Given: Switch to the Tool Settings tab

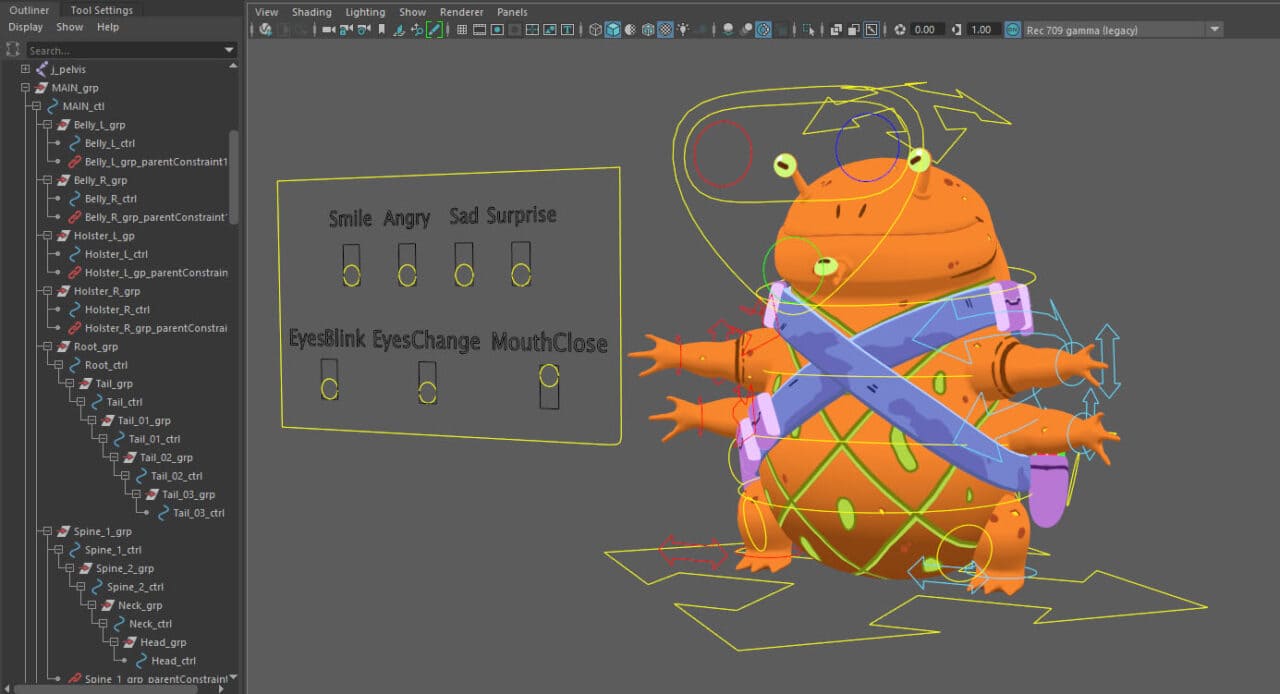Looking at the screenshot, I should pos(101,9).
